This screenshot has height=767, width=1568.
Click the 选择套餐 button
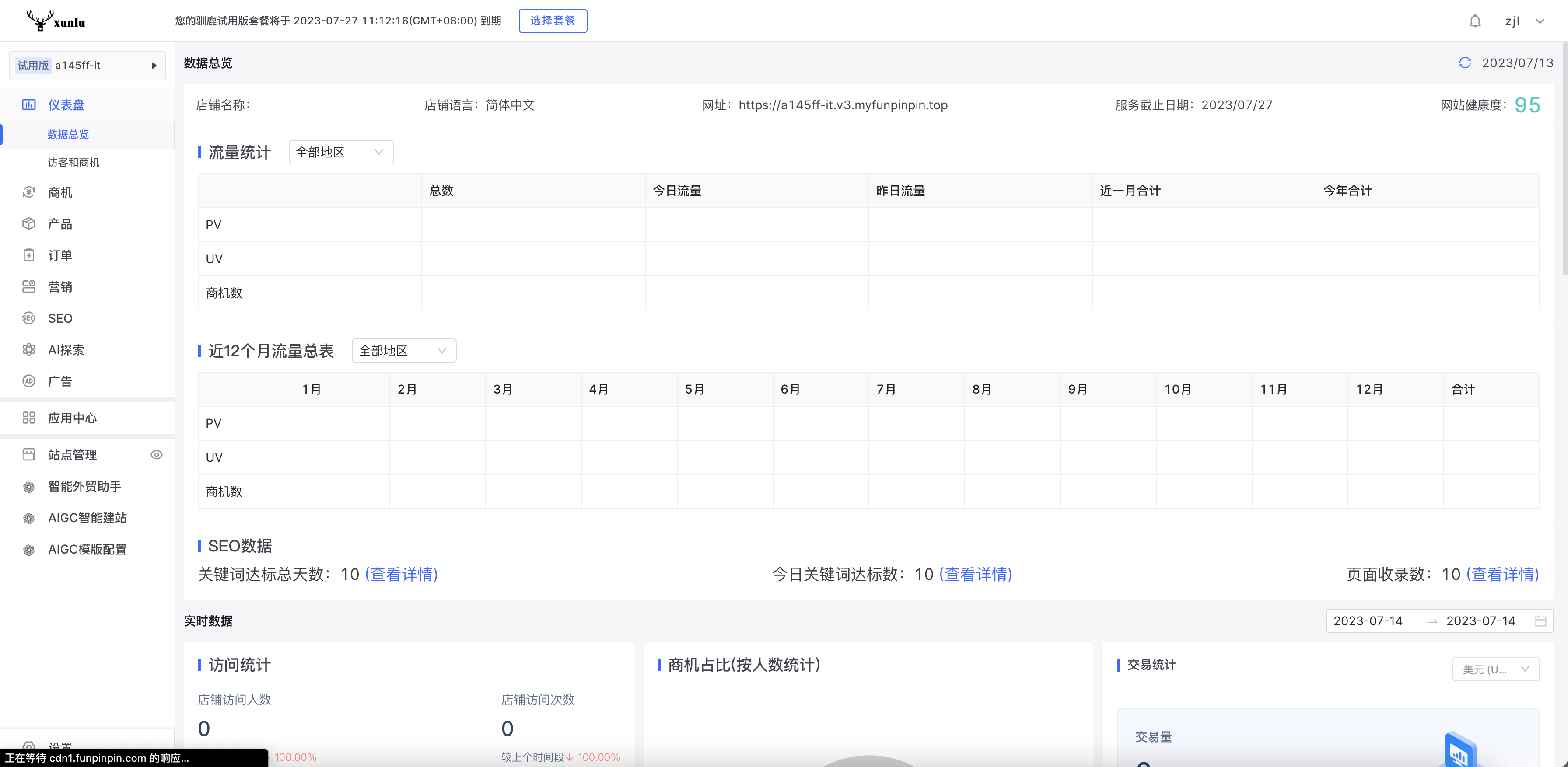tap(553, 21)
